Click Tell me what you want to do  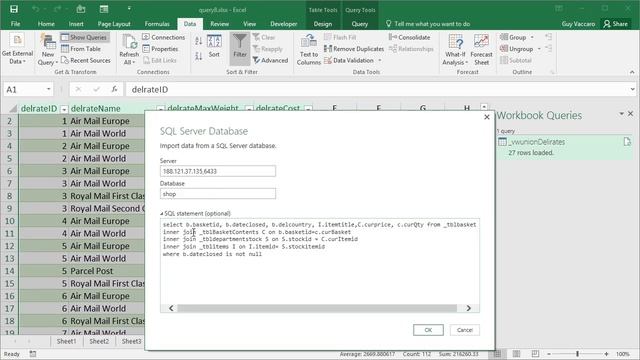(428, 24)
